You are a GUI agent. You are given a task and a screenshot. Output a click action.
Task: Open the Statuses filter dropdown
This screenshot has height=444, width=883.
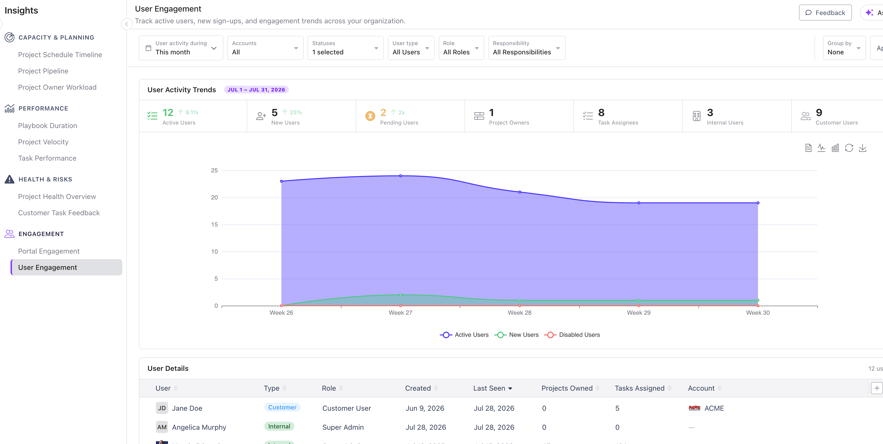pos(346,48)
